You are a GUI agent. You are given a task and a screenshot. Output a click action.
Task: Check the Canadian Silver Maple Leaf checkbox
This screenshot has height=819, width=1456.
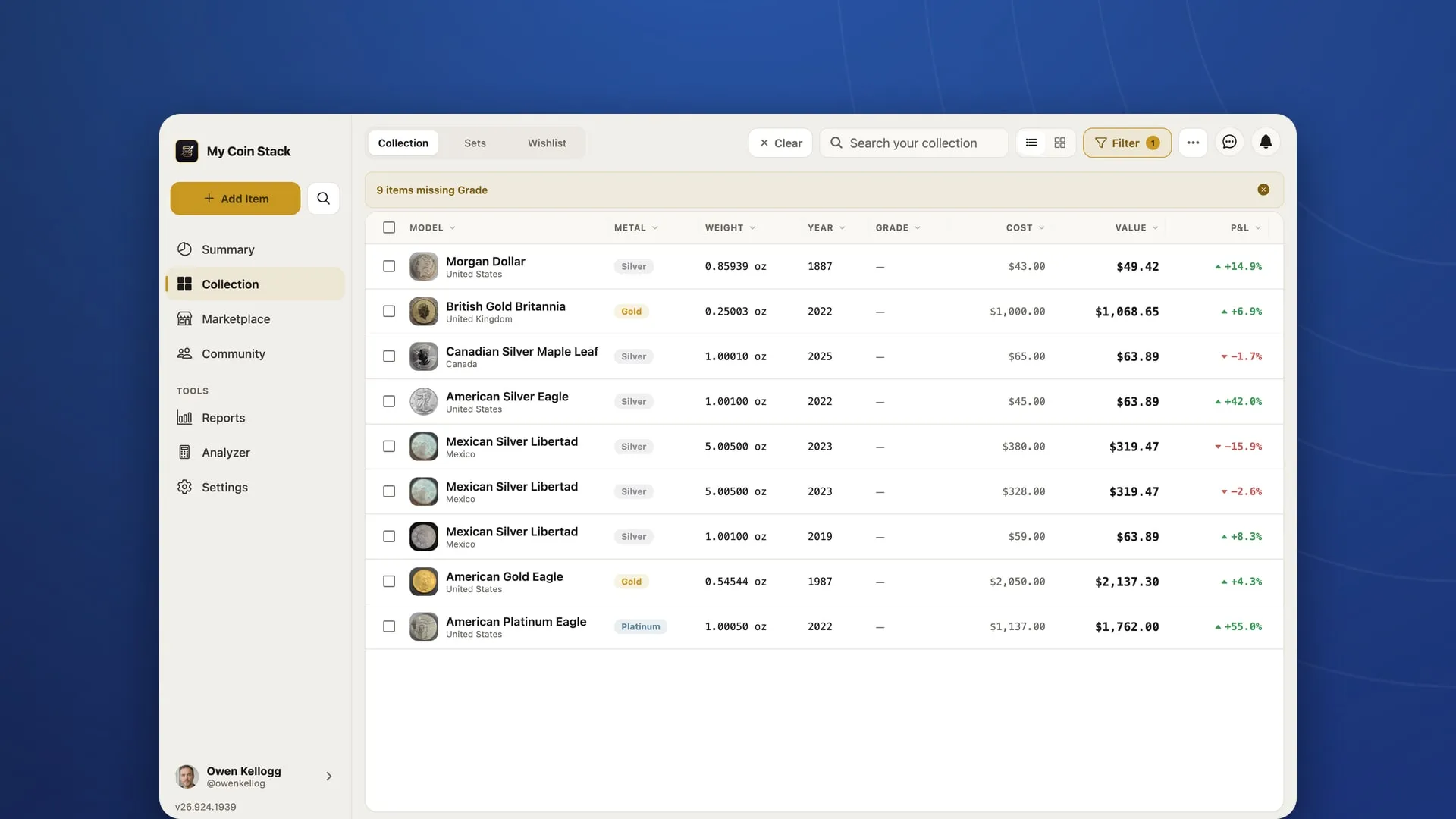[389, 356]
